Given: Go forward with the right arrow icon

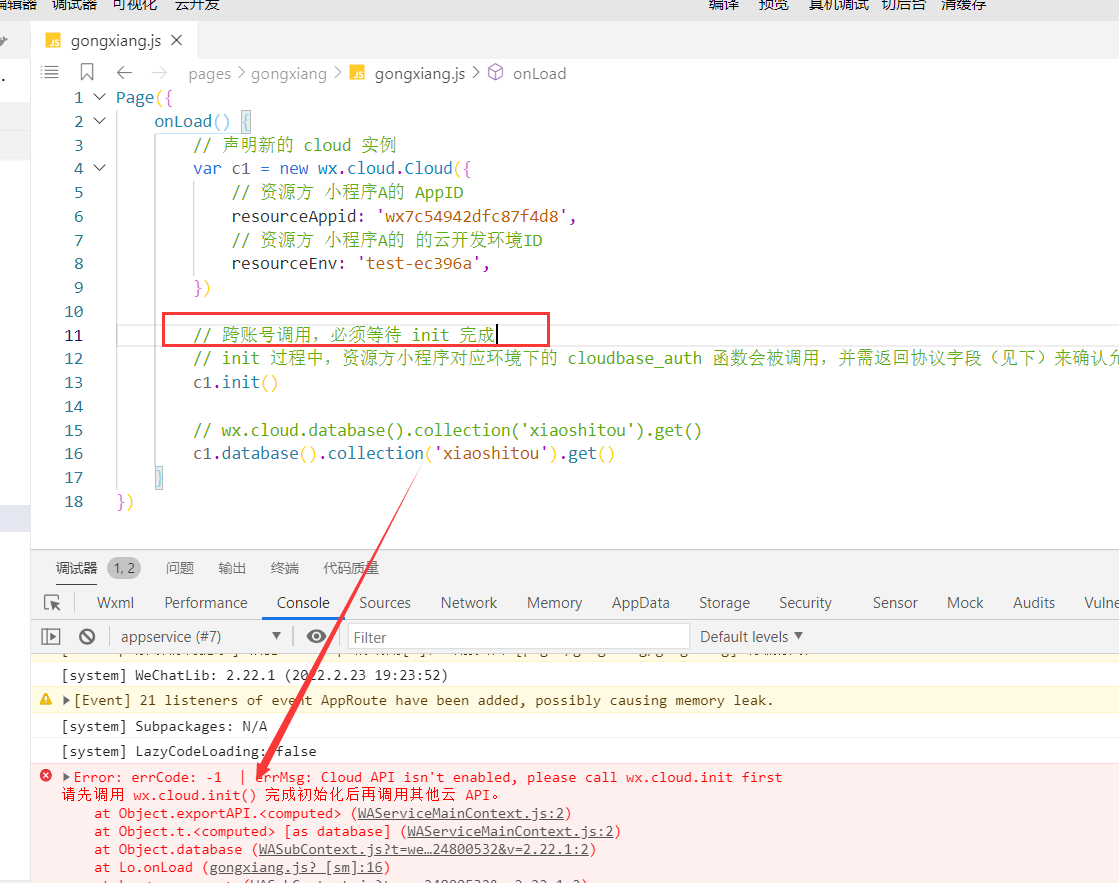Looking at the screenshot, I should coord(159,73).
